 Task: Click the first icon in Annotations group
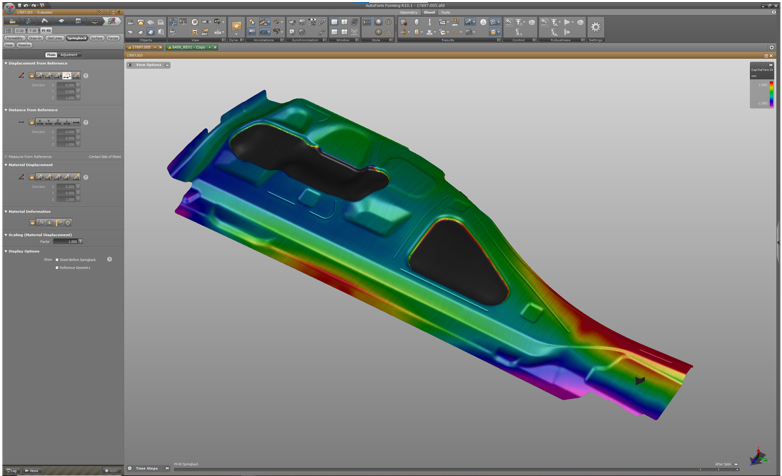pyautogui.click(x=251, y=22)
